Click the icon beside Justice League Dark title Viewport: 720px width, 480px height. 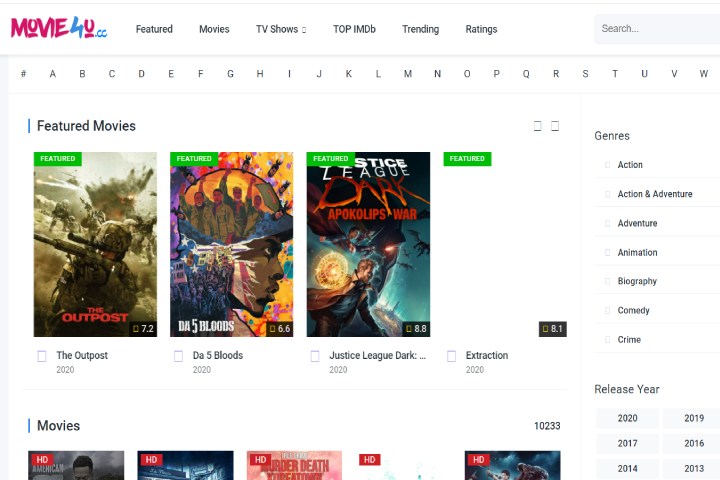[315, 356]
